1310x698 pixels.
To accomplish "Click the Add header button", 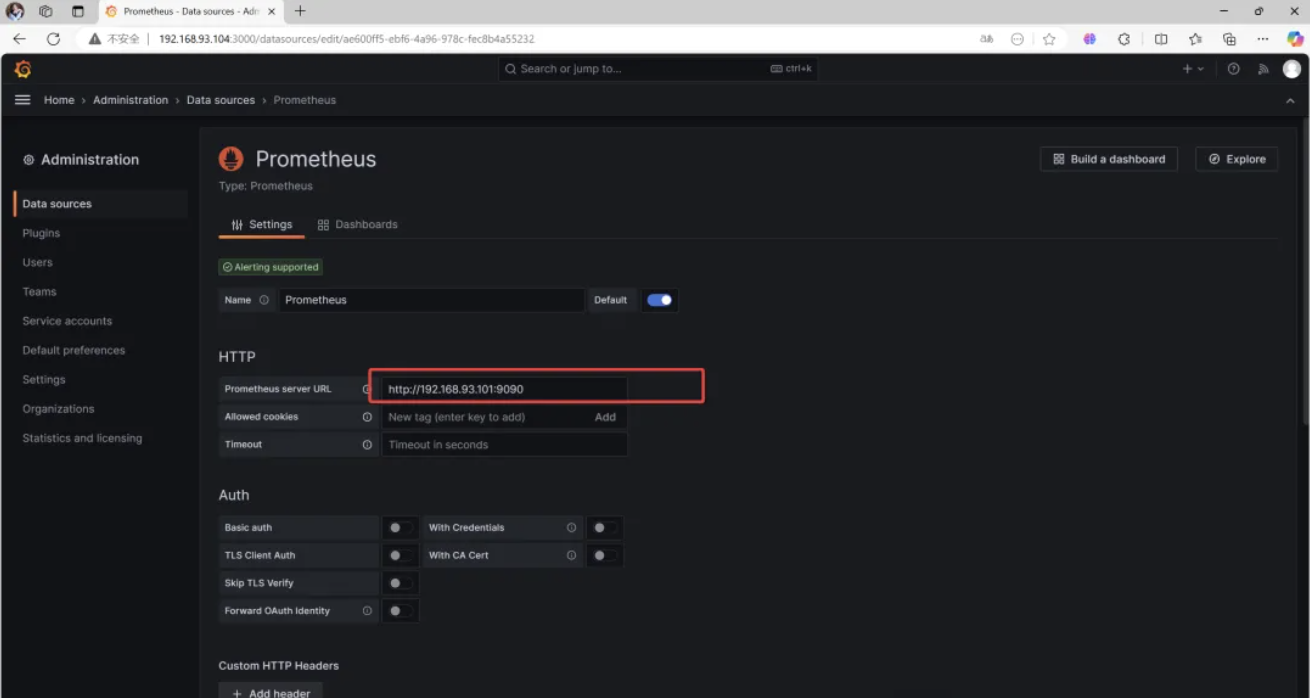I will point(270,692).
